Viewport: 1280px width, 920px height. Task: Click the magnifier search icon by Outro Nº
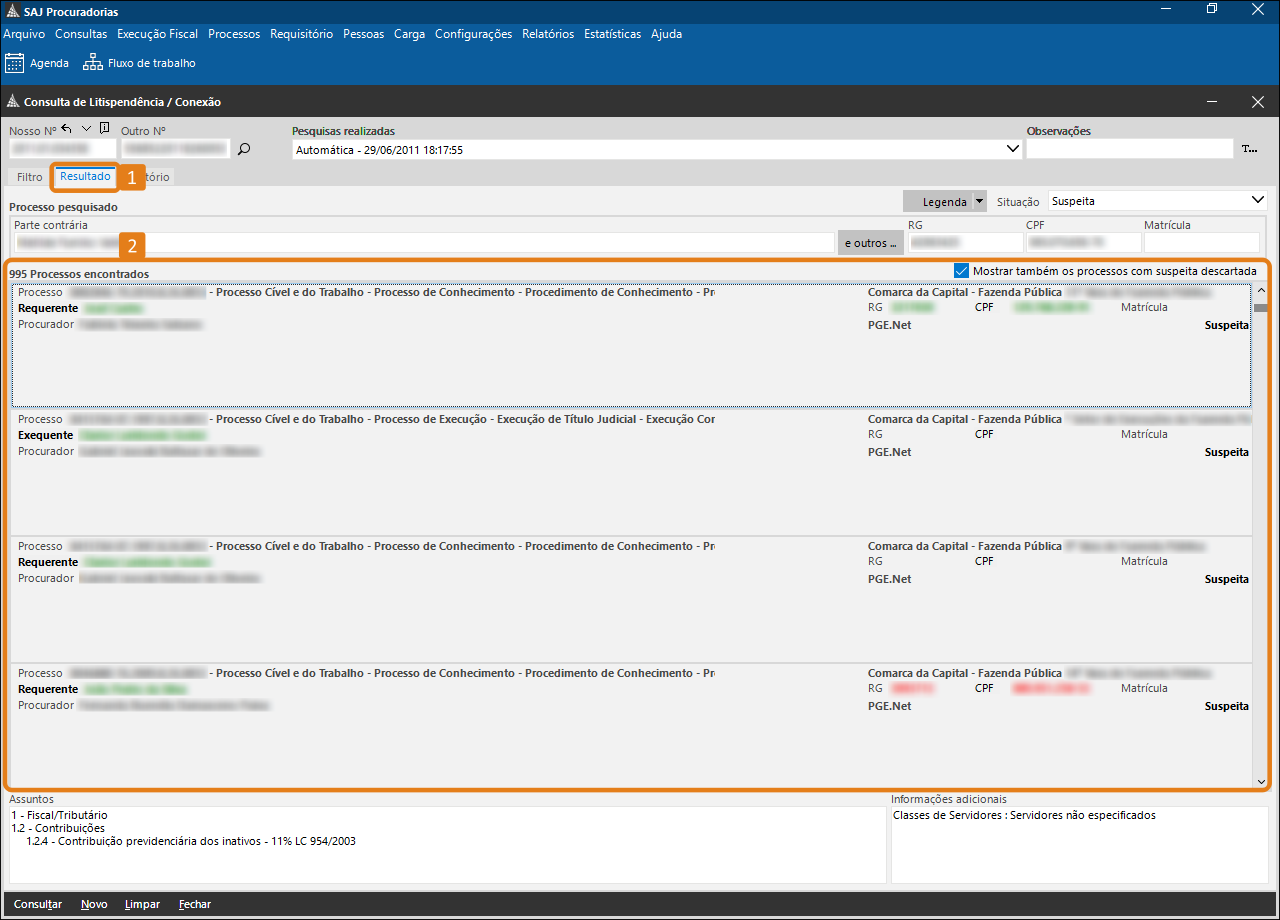(244, 149)
